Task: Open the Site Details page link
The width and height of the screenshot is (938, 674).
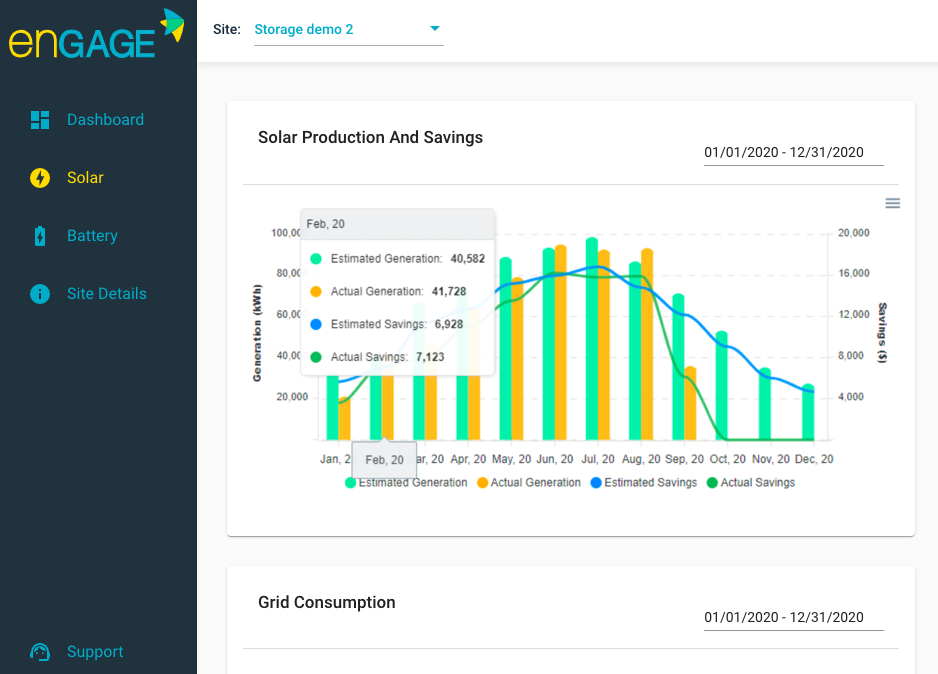Action: 106,293
